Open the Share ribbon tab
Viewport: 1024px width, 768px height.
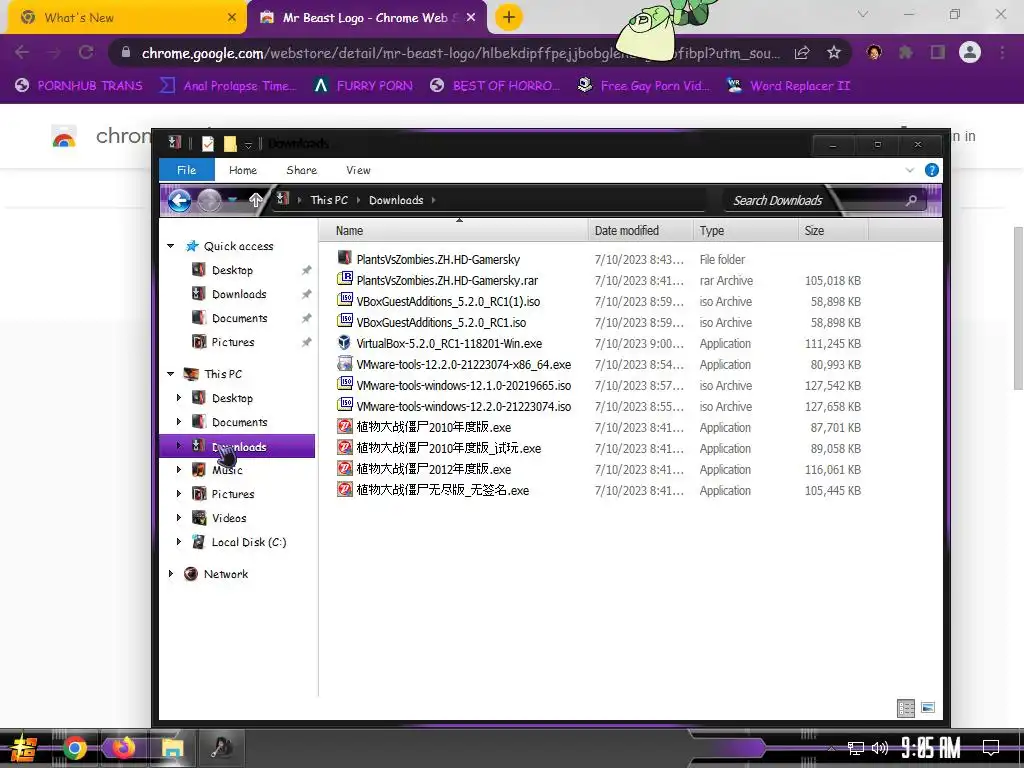(x=302, y=170)
